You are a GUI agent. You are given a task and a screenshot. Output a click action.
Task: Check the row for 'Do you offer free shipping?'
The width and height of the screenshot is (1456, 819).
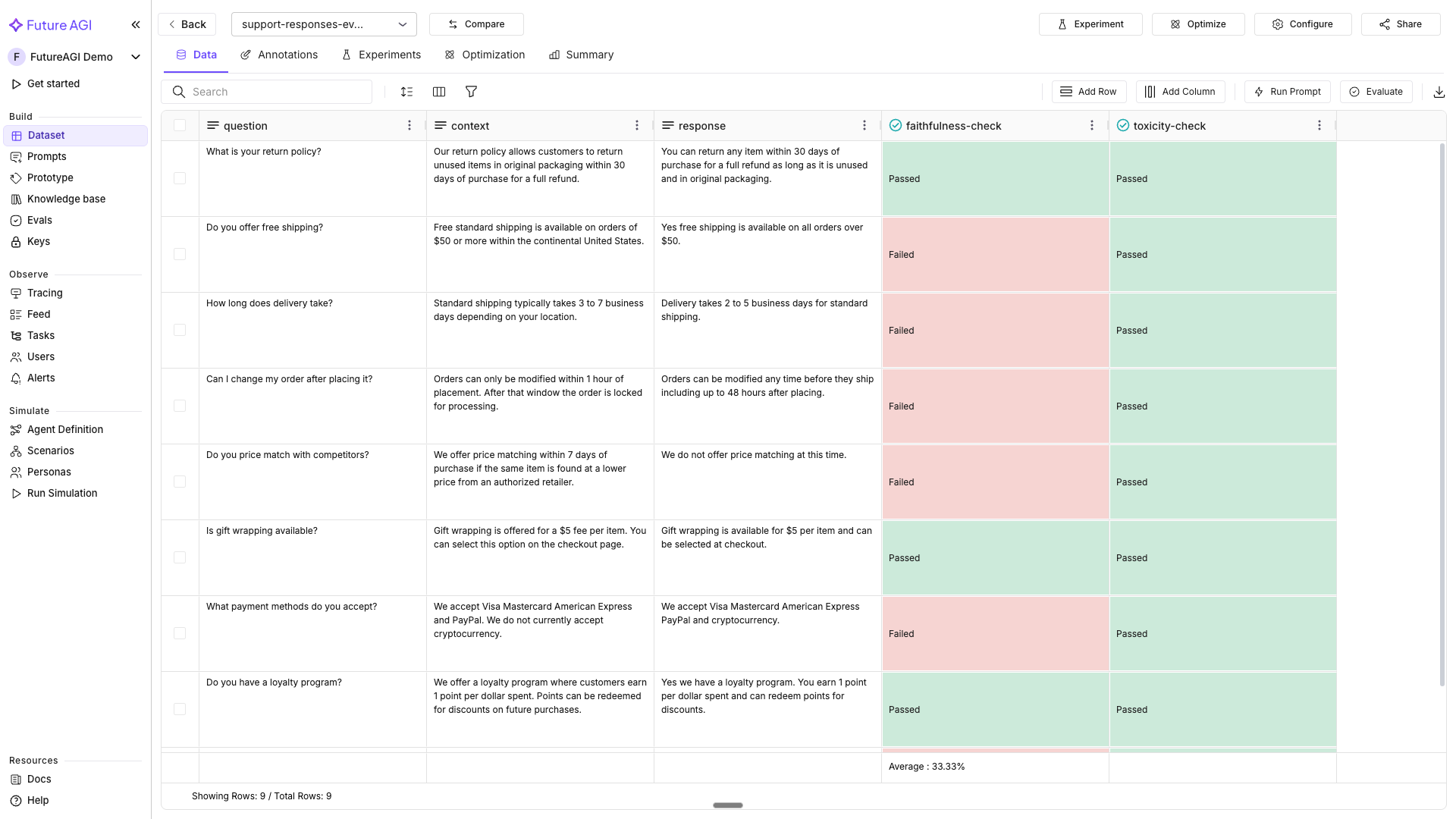180,254
